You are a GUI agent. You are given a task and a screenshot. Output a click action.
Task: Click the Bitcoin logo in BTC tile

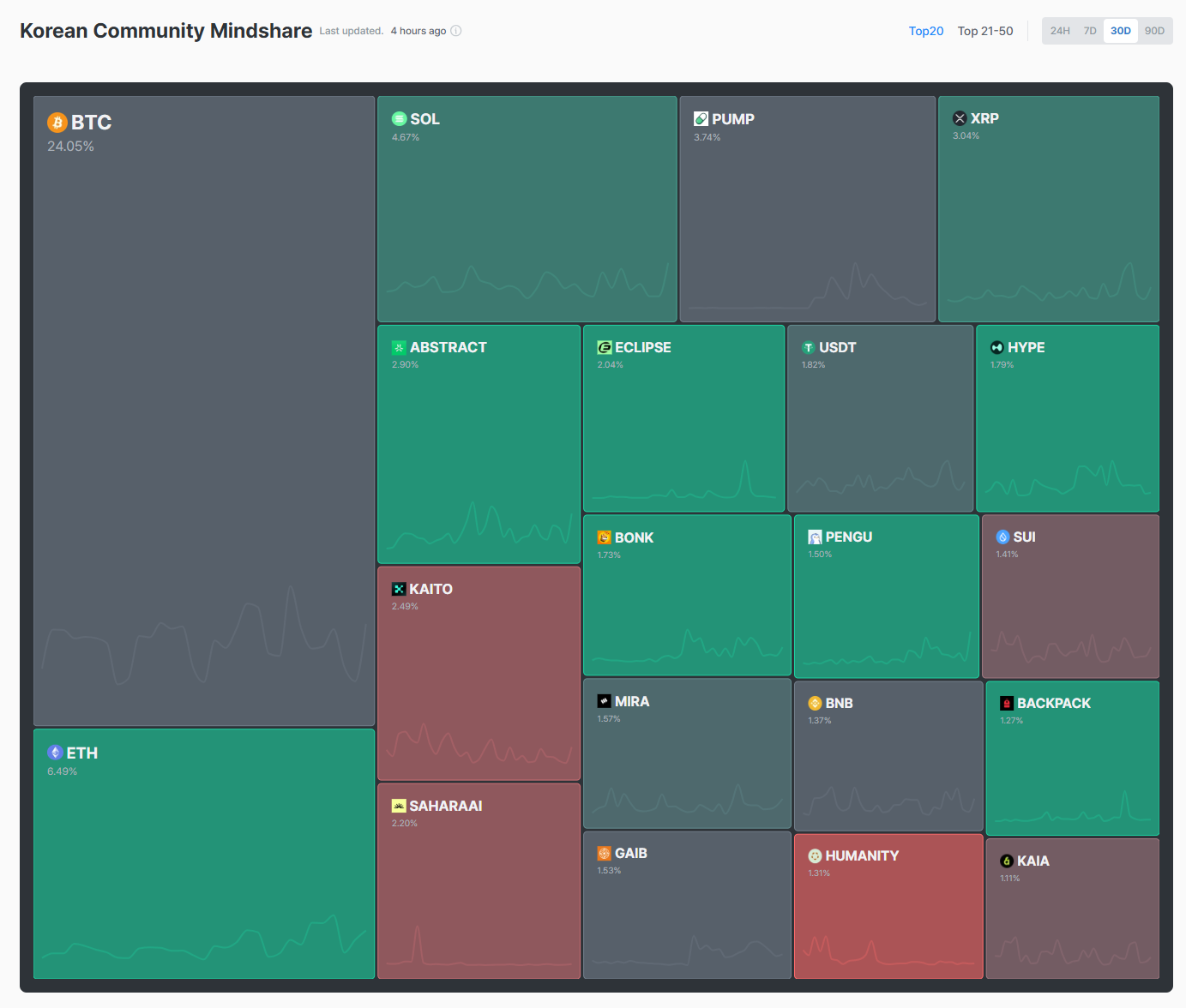pyautogui.click(x=57, y=123)
